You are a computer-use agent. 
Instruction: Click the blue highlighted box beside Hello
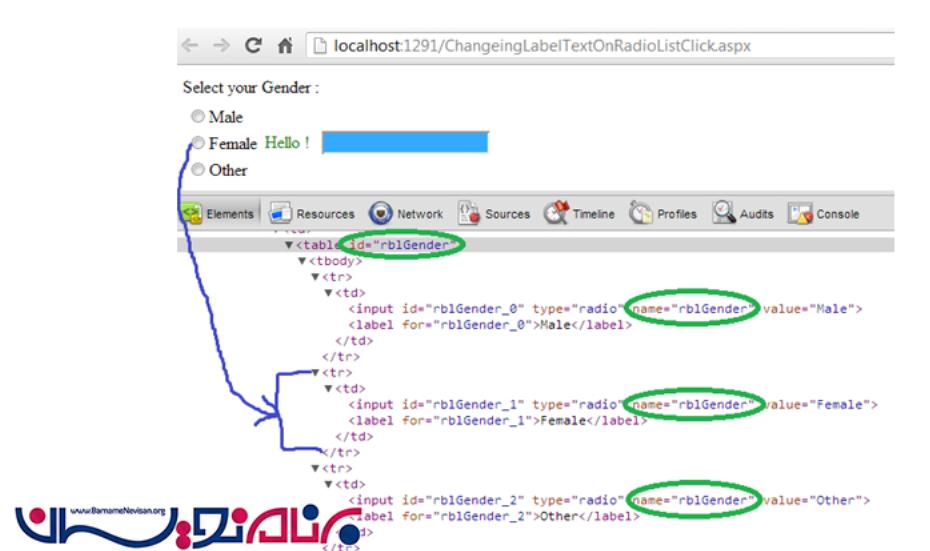tap(405, 143)
